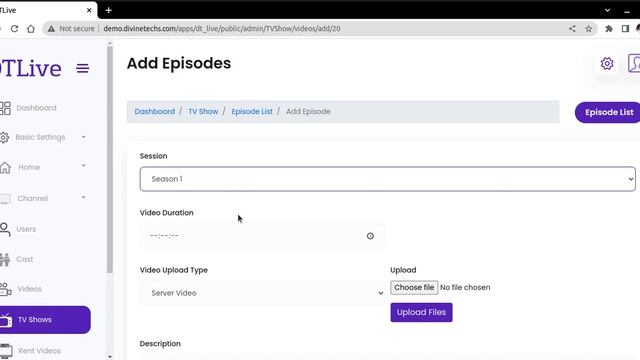Viewport: 640px width, 360px height.
Task: Follow the Episode List breadcrumb link
Action: click(252, 111)
